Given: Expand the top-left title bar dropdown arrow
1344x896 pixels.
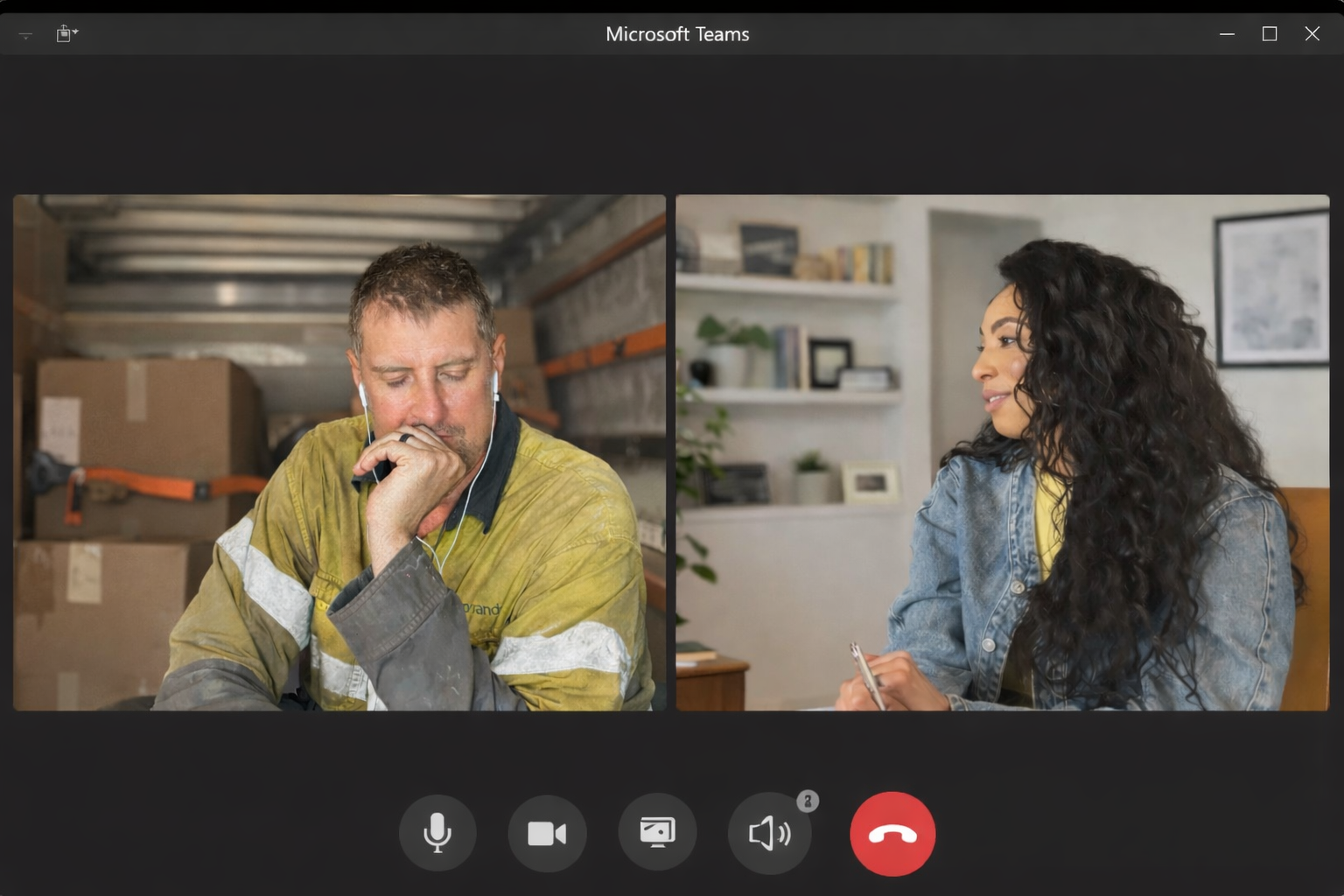Looking at the screenshot, I should 25,35.
